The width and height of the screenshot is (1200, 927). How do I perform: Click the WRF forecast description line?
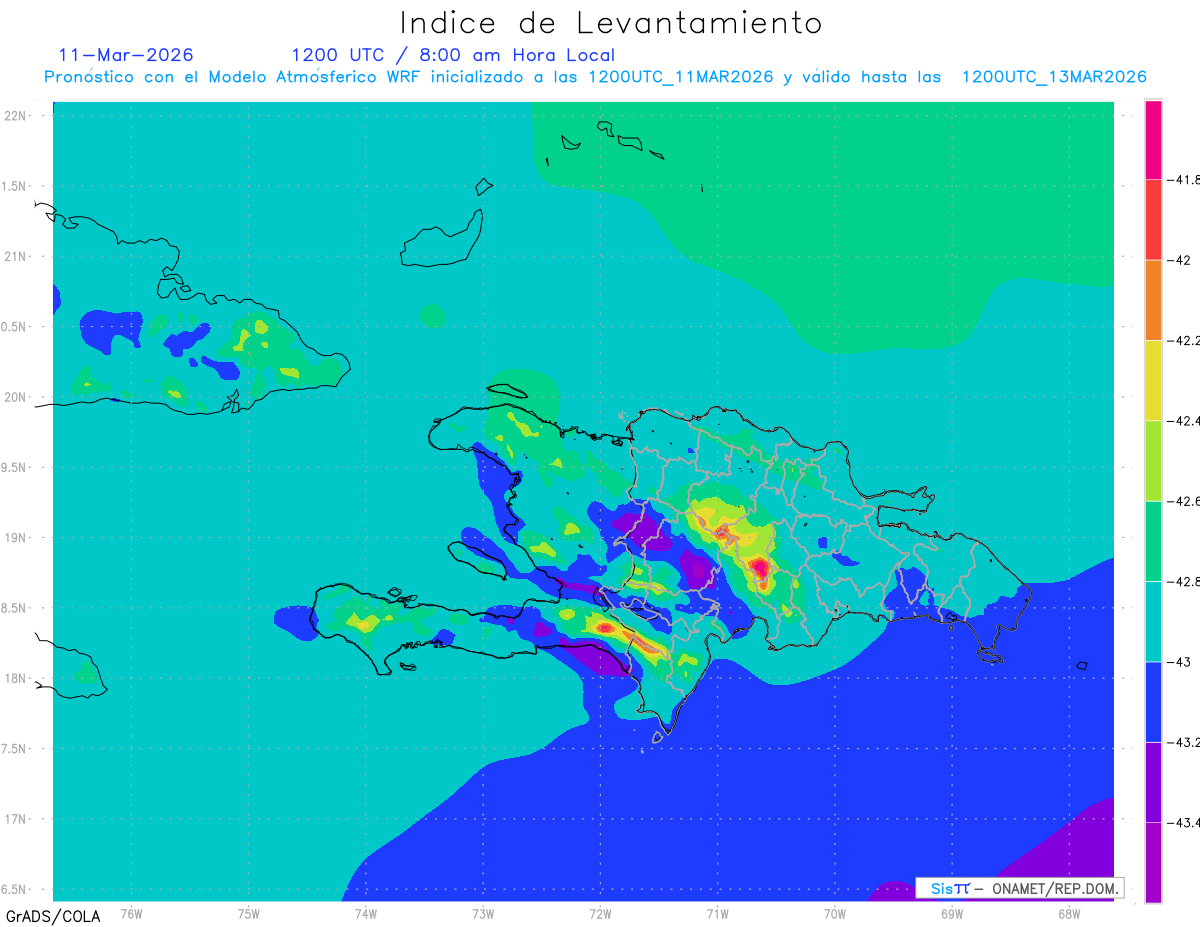click(x=596, y=77)
